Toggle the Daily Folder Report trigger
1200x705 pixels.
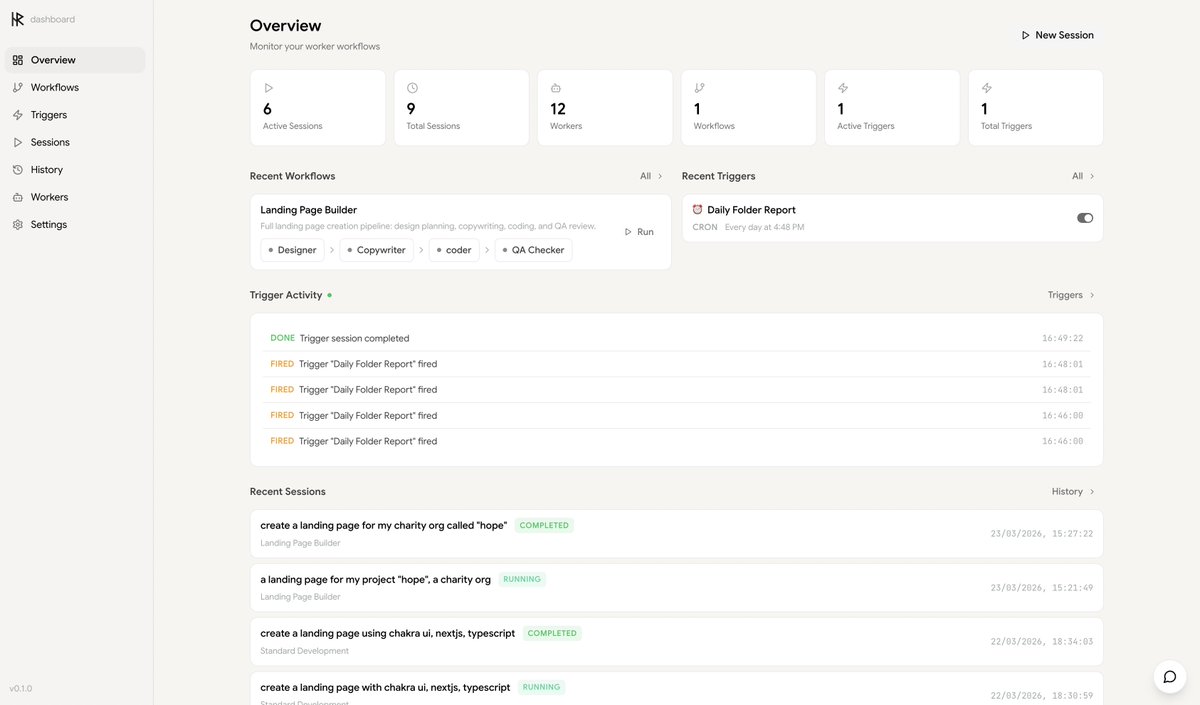click(x=1085, y=218)
